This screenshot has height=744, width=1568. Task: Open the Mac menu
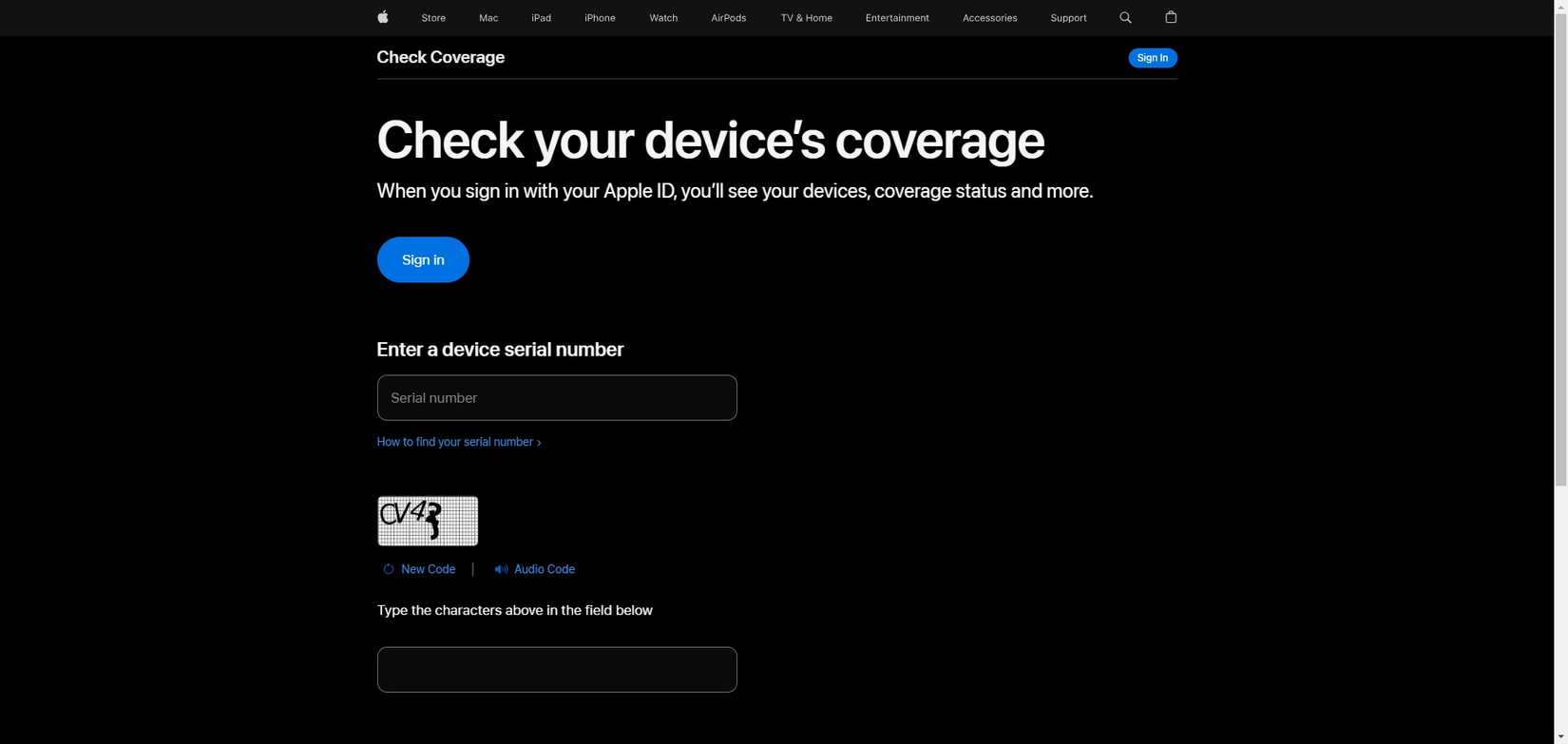pos(488,18)
